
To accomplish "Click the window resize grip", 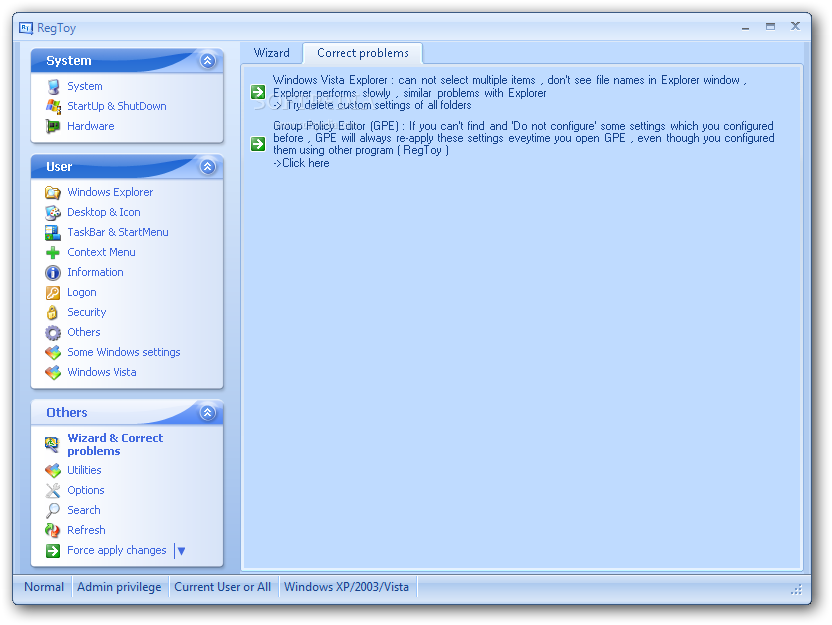I will pos(796,590).
